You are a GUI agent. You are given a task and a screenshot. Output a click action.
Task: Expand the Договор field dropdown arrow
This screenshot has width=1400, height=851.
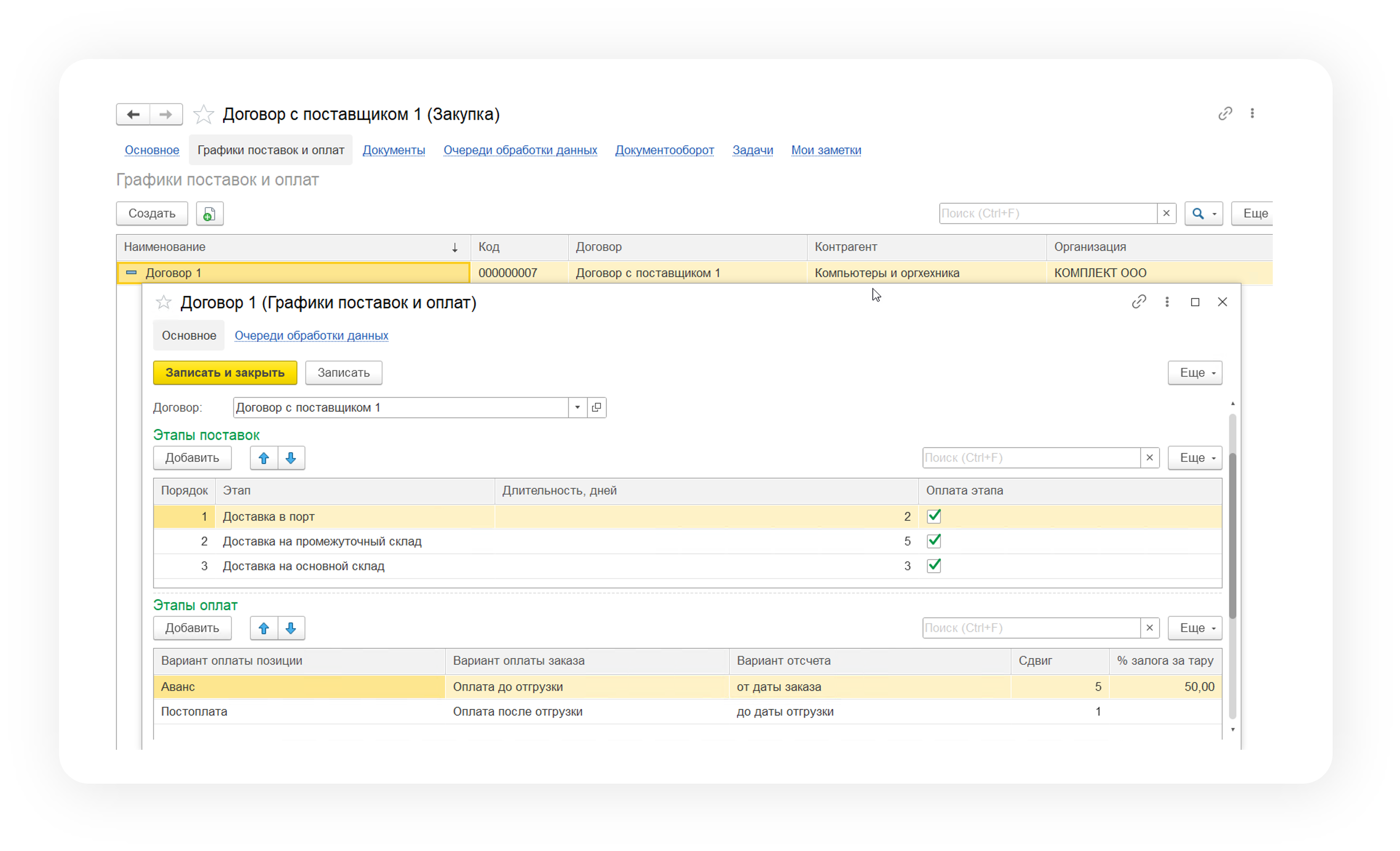pos(577,407)
